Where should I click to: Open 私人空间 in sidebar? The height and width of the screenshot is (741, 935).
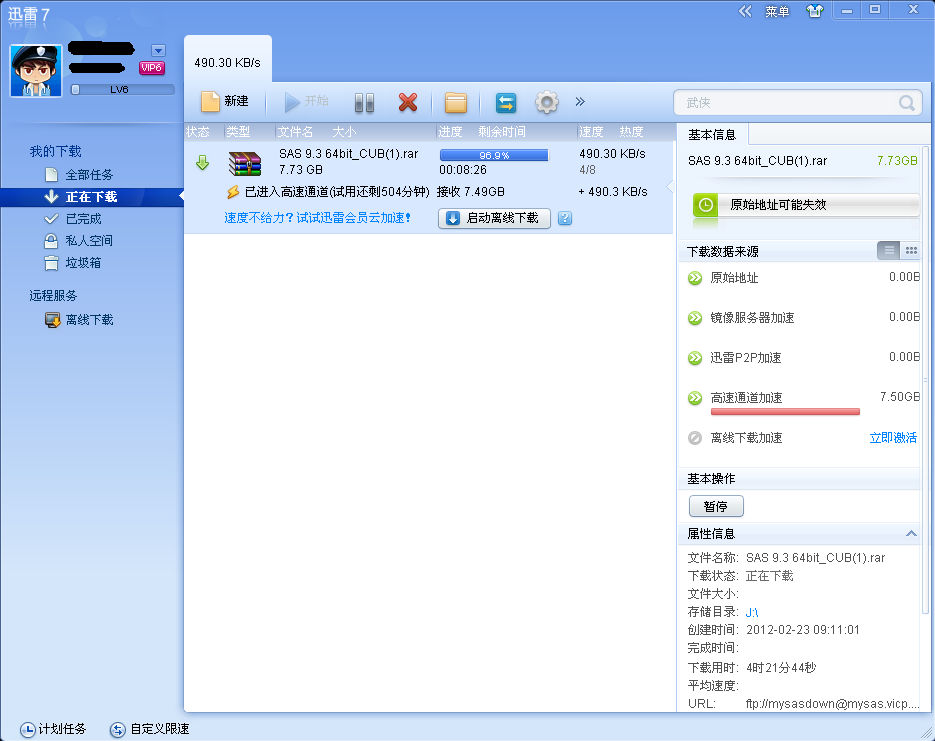coord(89,241)
